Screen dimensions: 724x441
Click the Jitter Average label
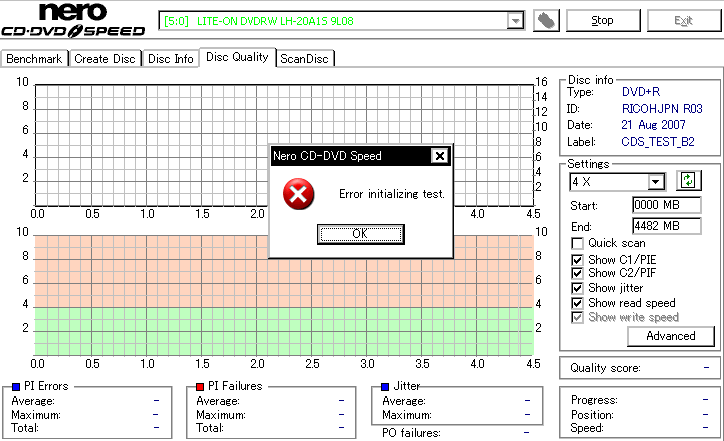pos(404,401)
